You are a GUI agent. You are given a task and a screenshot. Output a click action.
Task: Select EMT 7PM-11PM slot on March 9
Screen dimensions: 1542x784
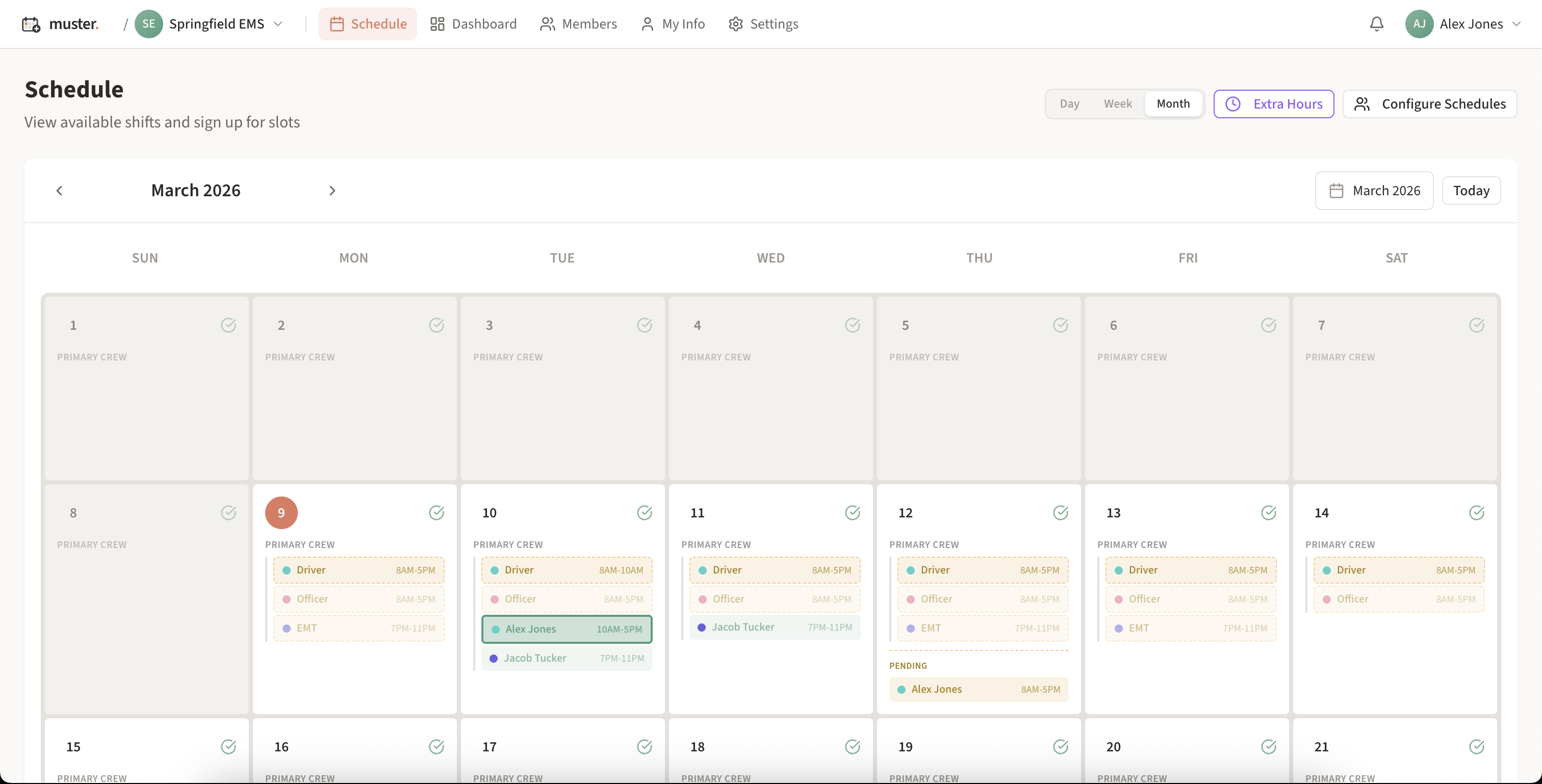358,628
